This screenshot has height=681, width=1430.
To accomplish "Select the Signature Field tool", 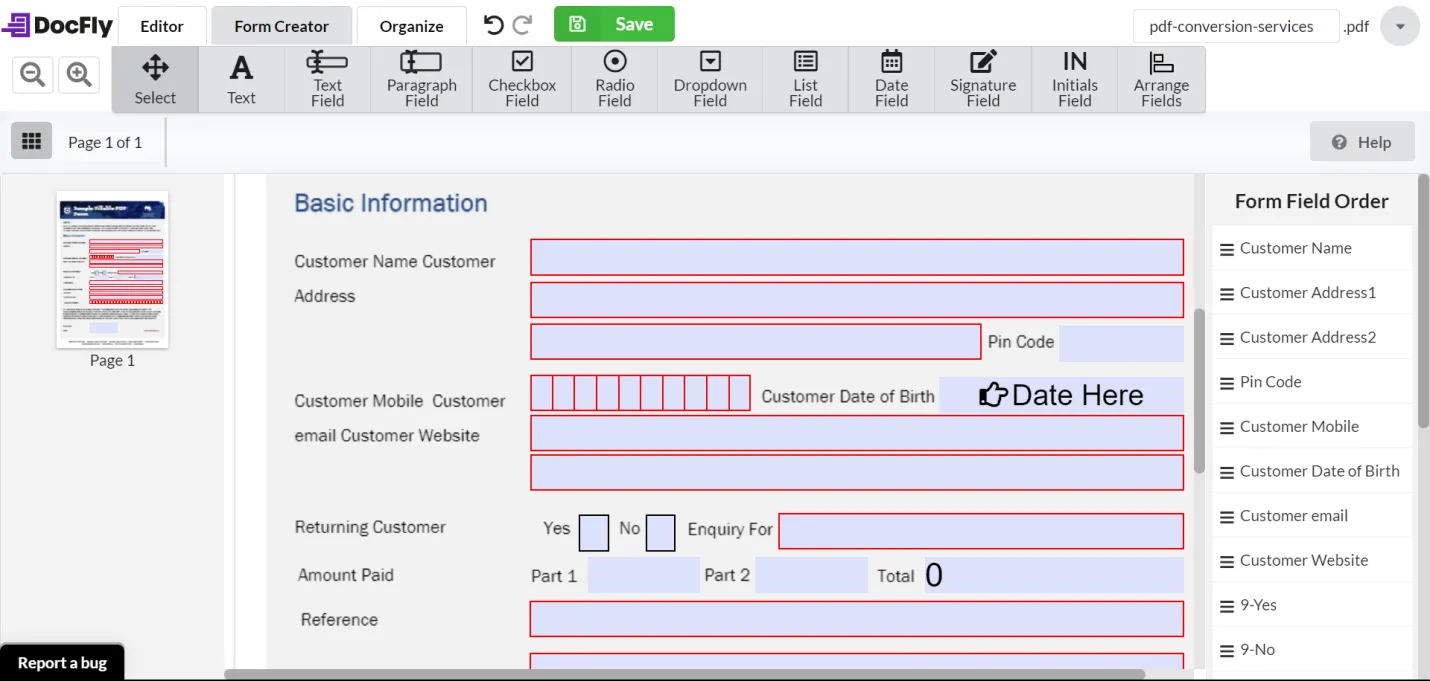I will pyautogui.click(x=982, y=78).
